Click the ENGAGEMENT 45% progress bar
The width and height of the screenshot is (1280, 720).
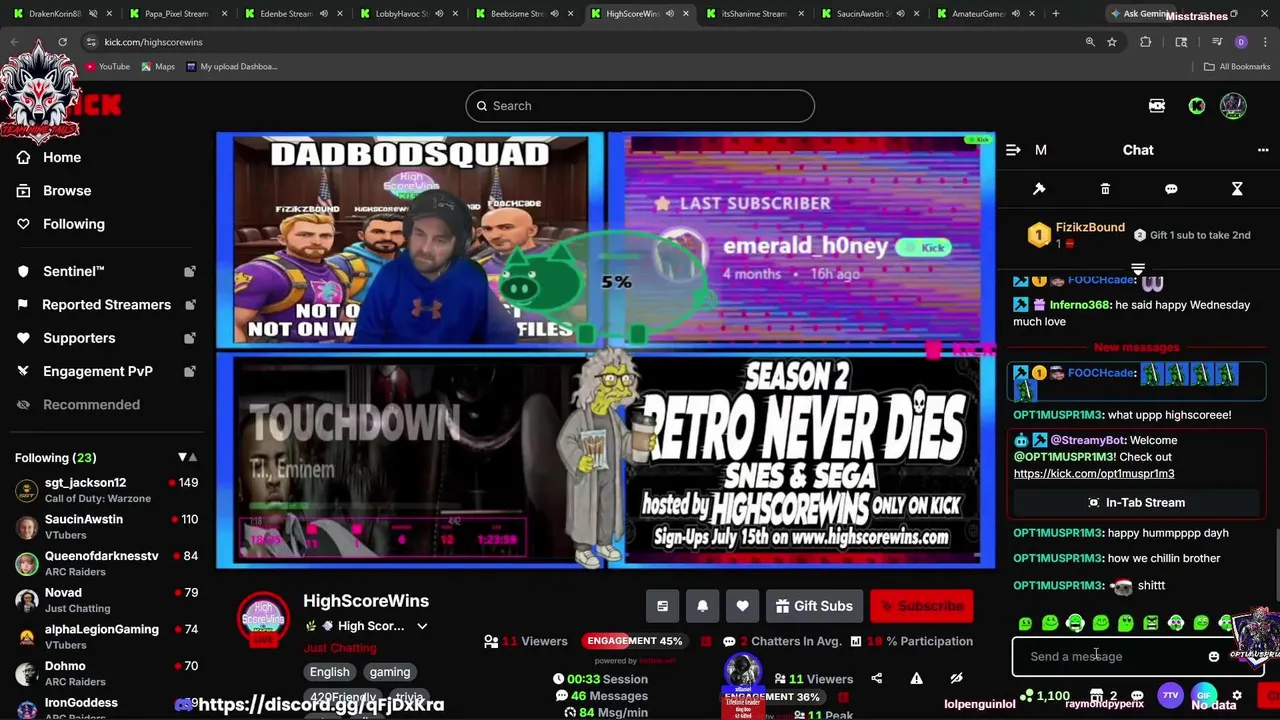(635, 641)
